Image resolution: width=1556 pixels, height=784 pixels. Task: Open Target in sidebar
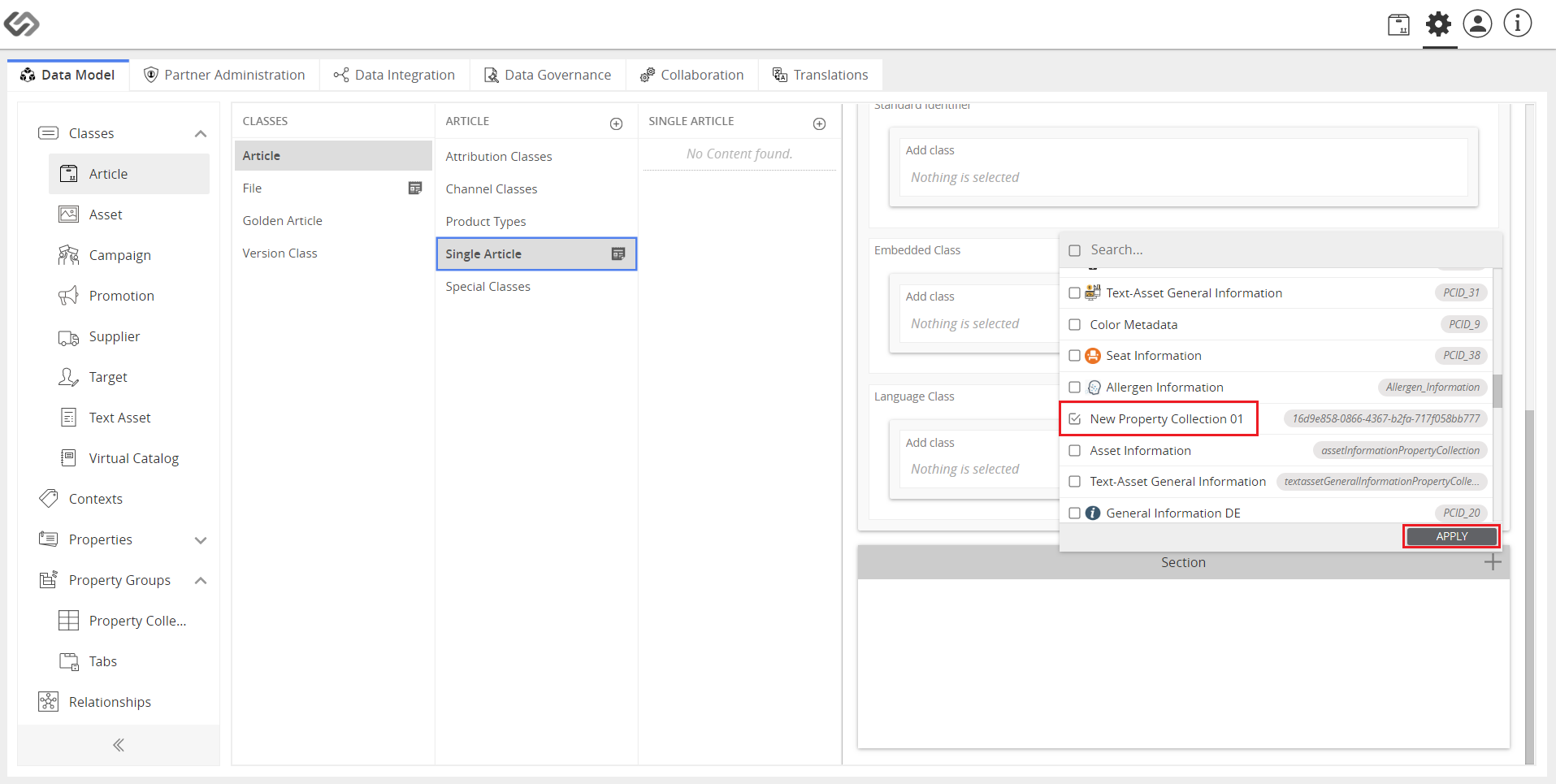click(x=130, y=377)
